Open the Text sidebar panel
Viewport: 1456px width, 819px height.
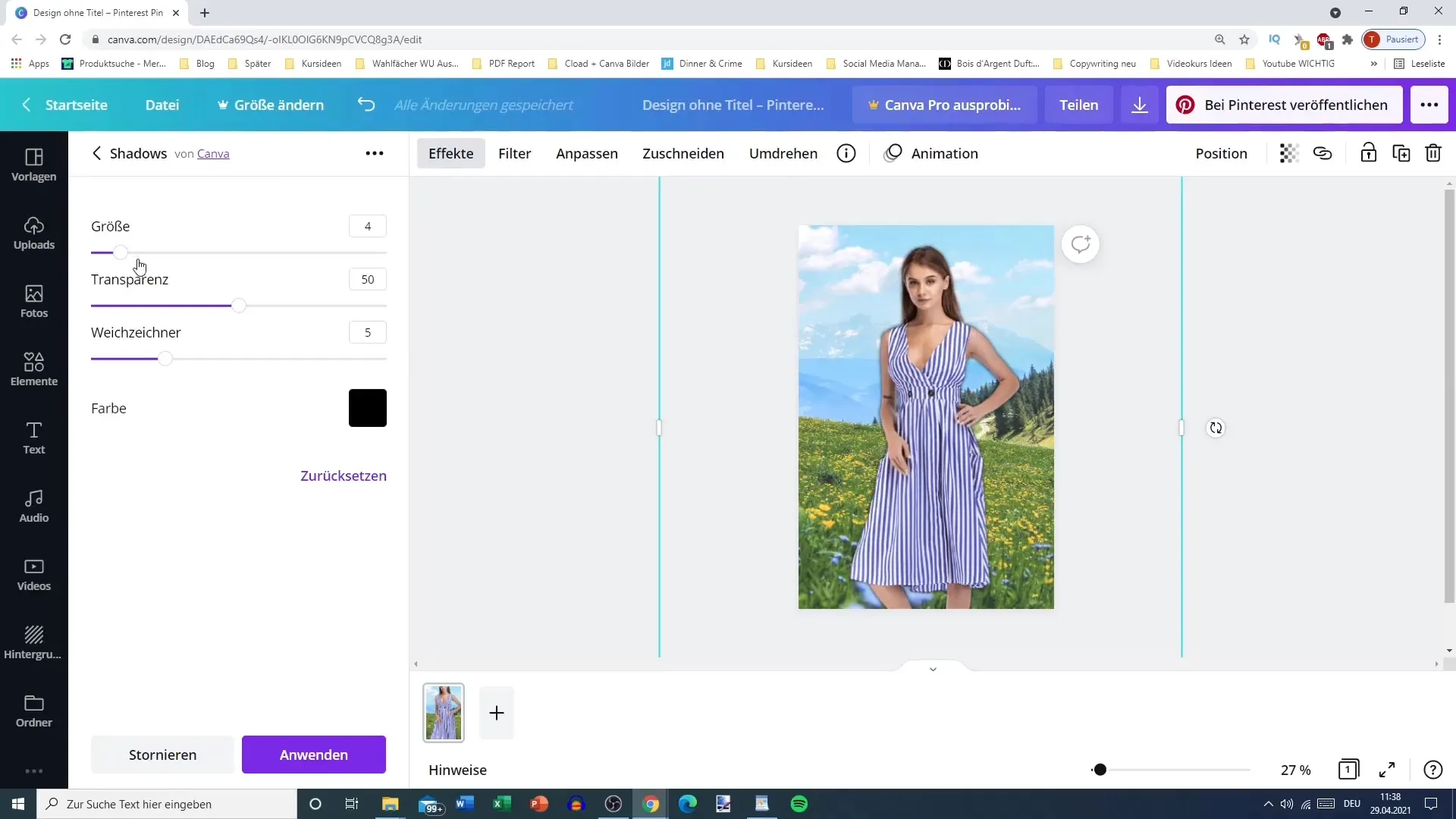pos(34,438)
